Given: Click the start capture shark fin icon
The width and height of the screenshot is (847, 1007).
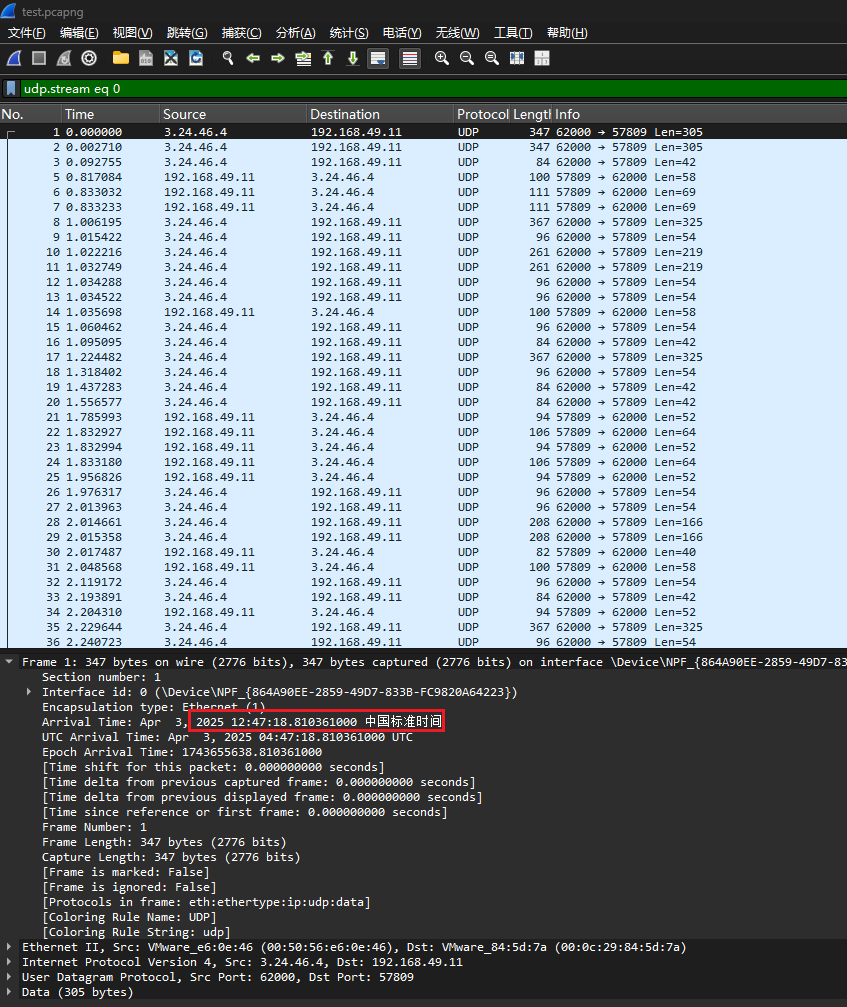Looking at the screenshot, I should click(x=15, y=58).
